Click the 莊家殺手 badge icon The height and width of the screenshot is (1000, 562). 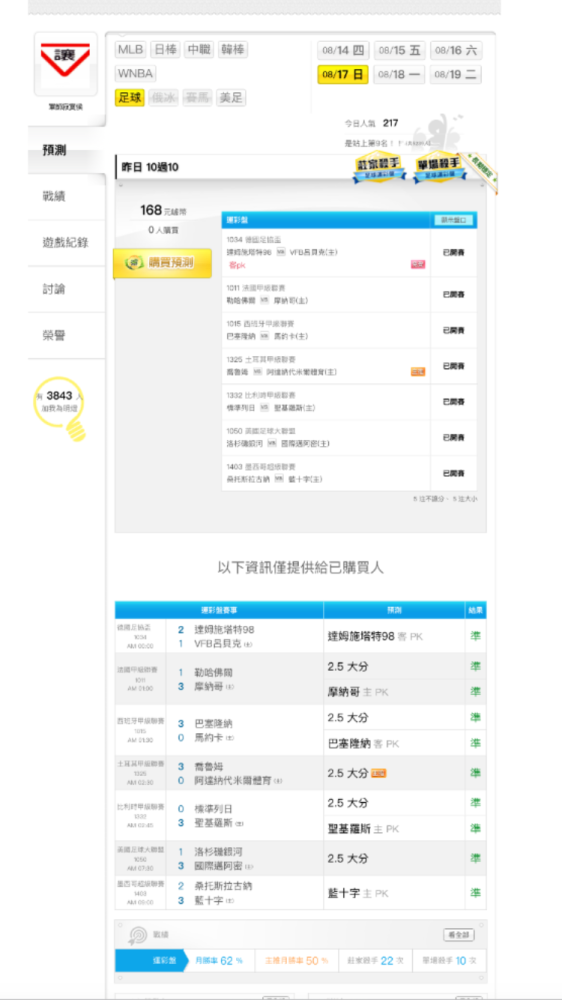[380, 166]
